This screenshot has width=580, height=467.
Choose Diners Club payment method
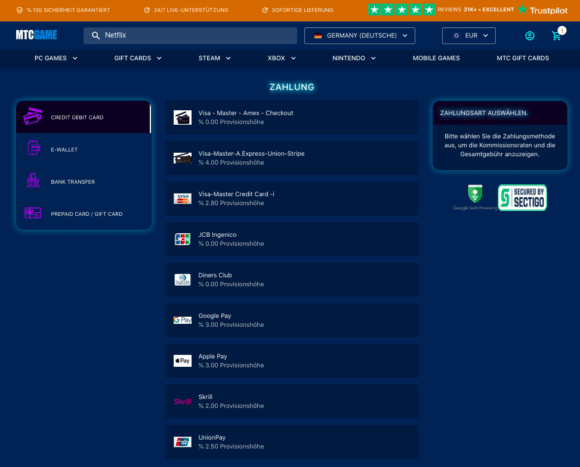[x=292, y=280]
